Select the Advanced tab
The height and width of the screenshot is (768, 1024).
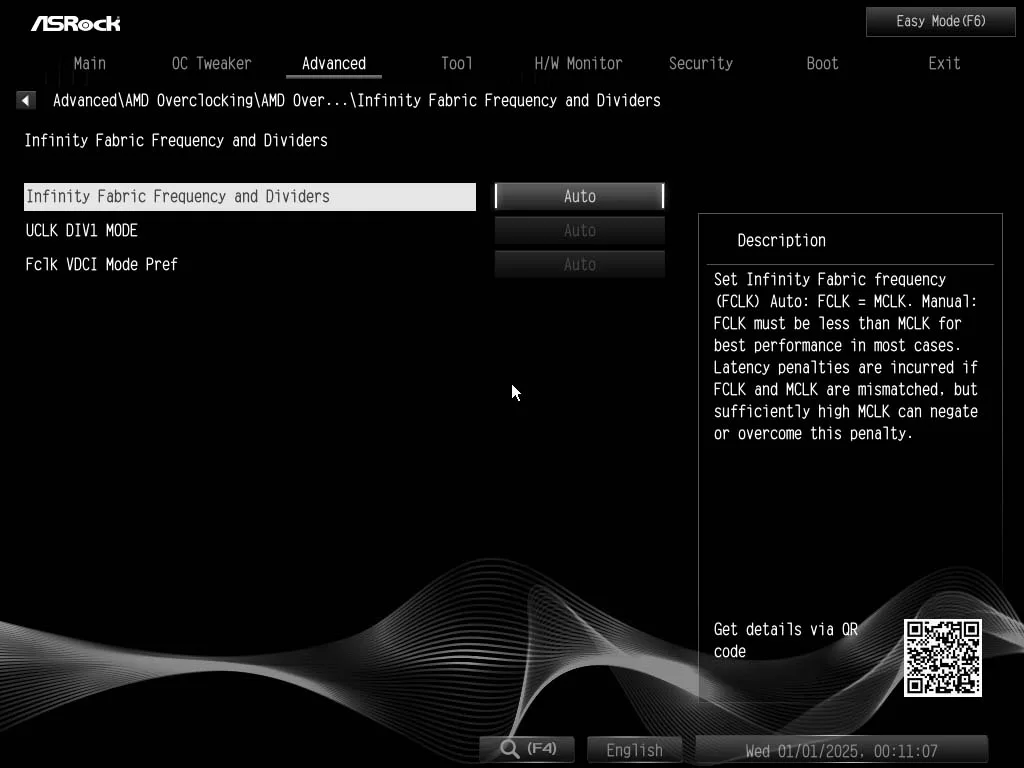(x=334, y=63)
